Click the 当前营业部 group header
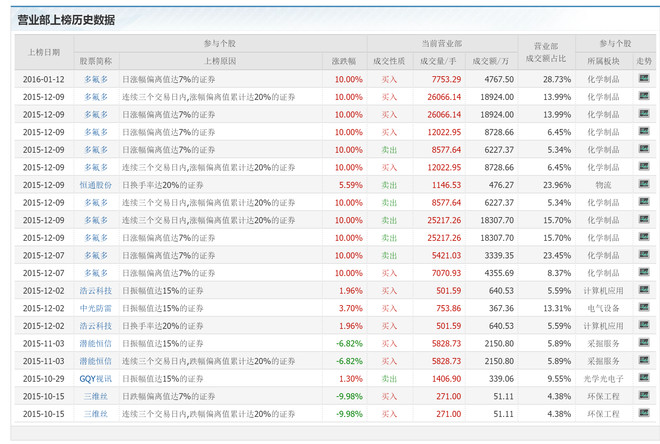Viewport: 660px width, 444px height. coord(442,43)
